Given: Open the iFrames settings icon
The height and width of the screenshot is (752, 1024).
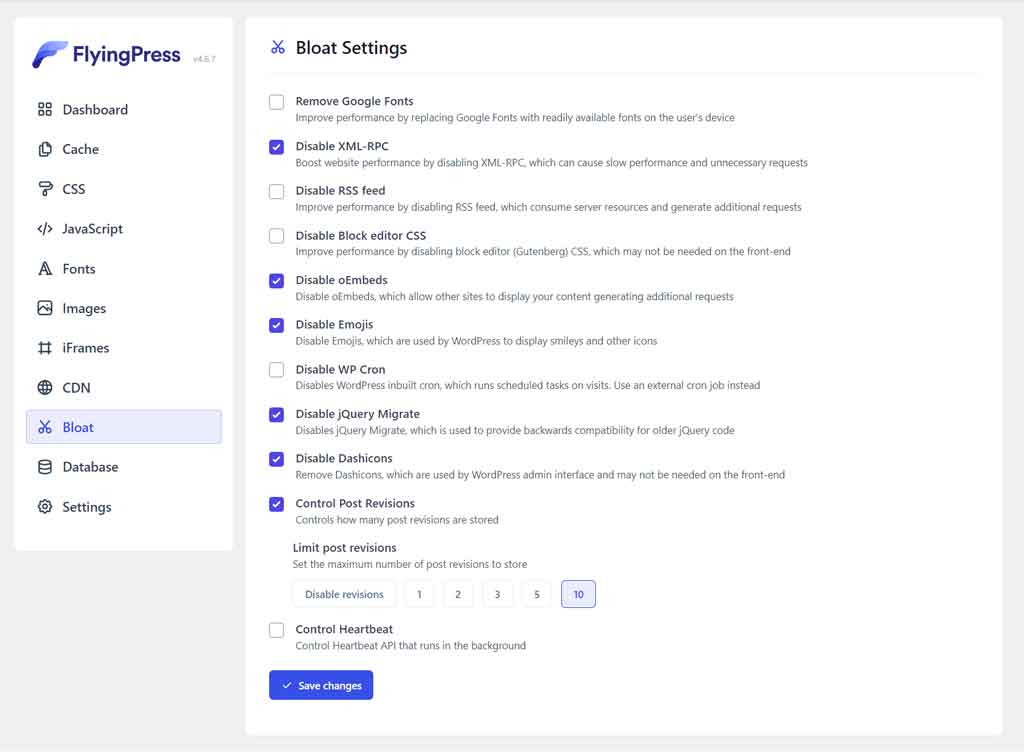Looking at the screenshot, I should (x=44, y=348).
